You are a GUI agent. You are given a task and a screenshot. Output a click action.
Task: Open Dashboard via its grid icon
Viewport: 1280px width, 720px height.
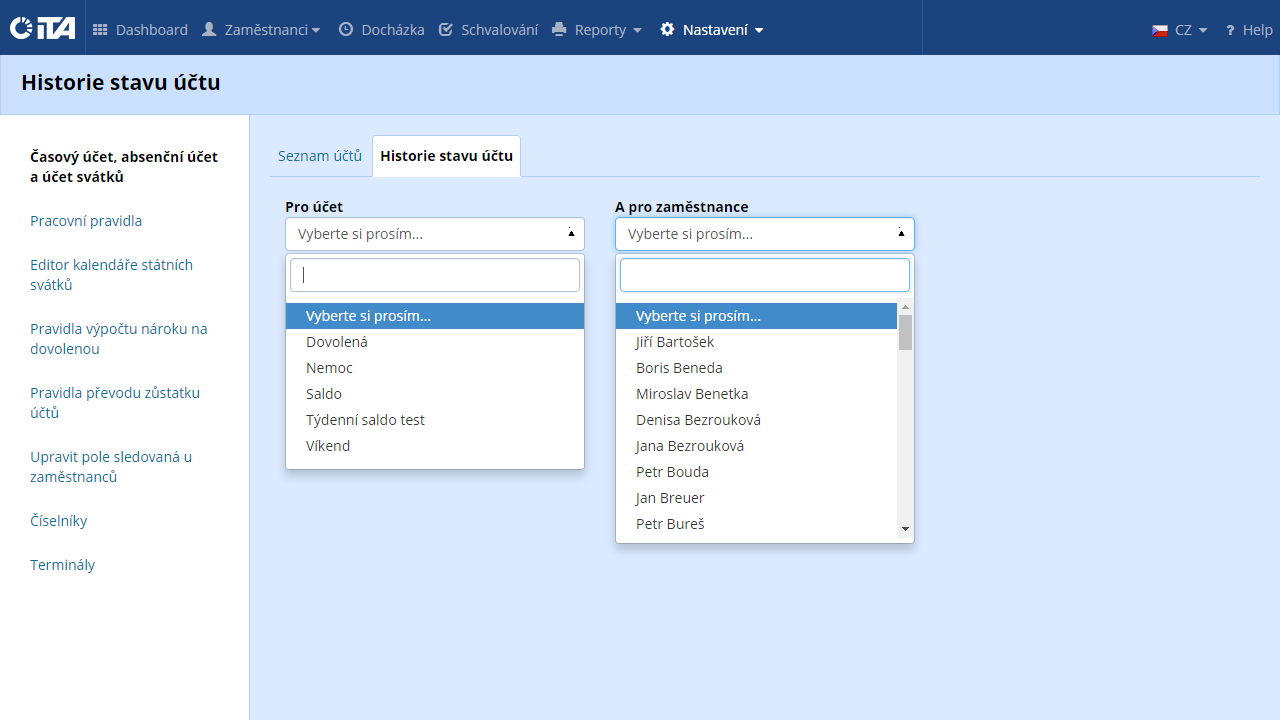pyautogui.click(x=100, y=30)
